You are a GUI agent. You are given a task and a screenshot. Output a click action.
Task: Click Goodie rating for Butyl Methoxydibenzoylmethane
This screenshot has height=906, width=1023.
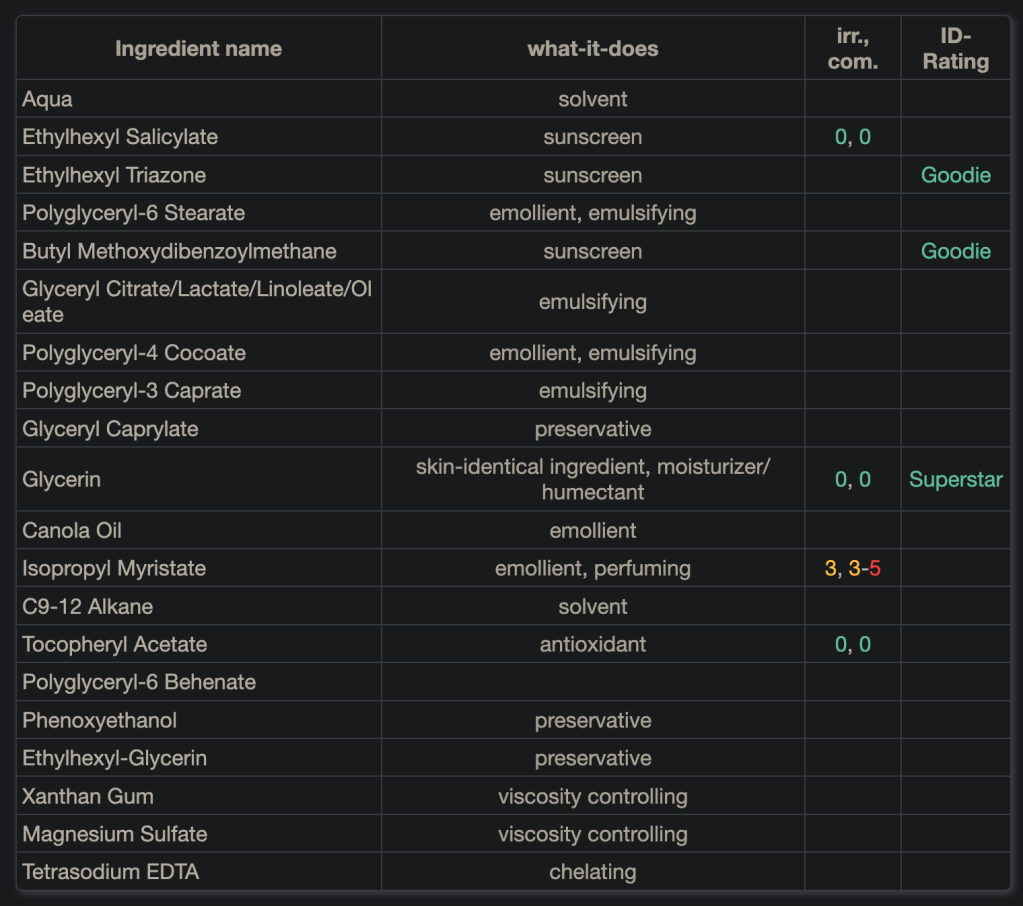[955, 251]
